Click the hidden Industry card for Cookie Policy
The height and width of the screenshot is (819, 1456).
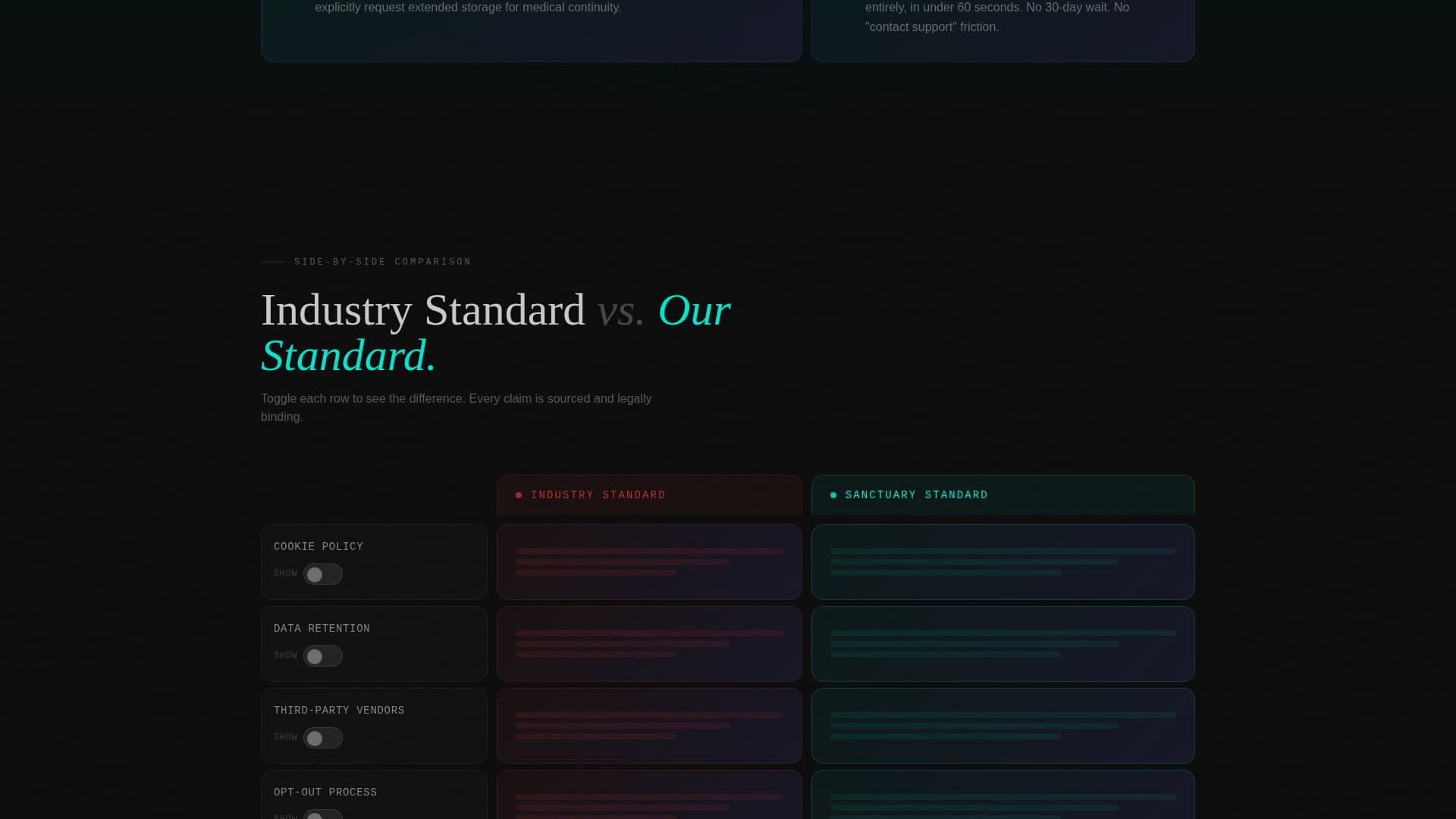pos(649,562)
